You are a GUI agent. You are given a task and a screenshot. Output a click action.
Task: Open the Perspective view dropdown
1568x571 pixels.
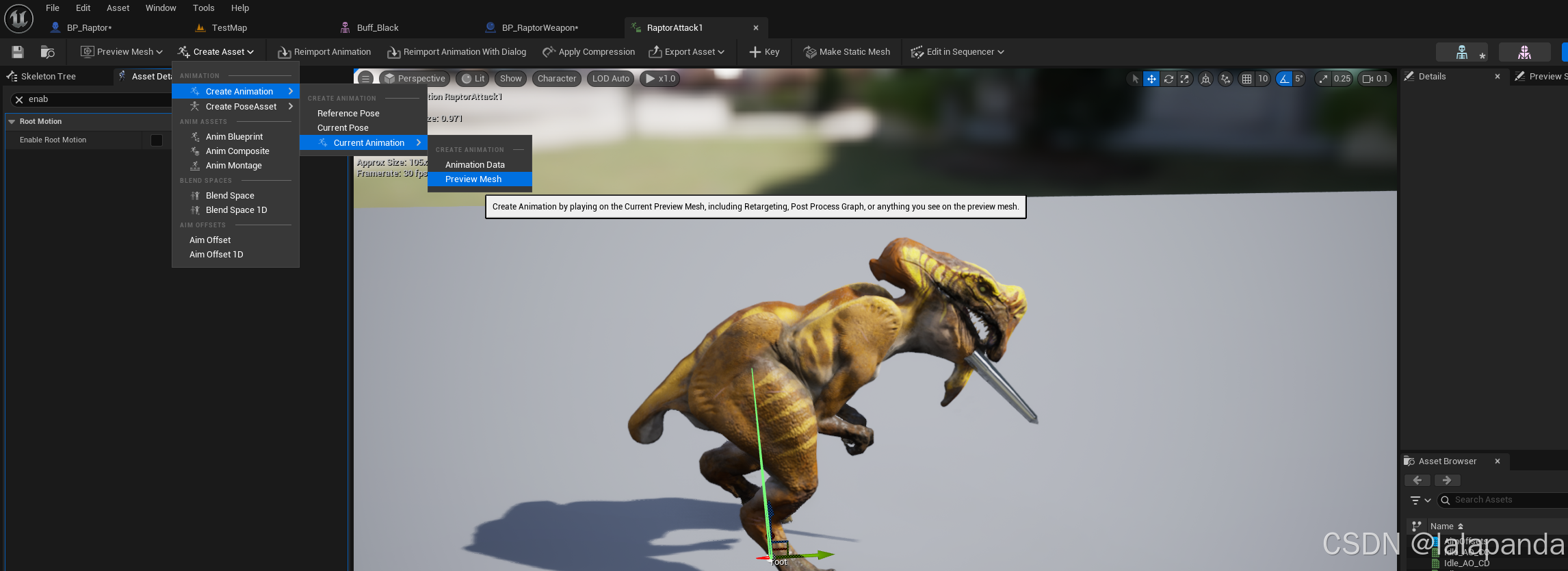[x=414, y=79]
